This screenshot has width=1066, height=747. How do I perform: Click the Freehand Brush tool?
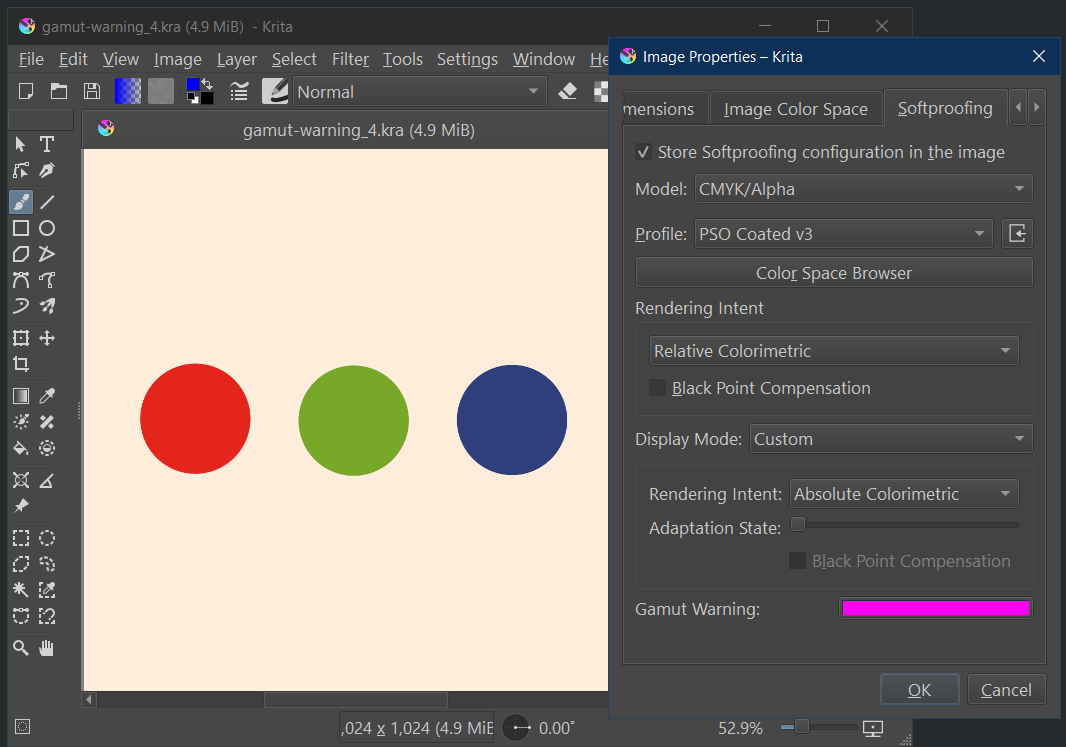21,201
